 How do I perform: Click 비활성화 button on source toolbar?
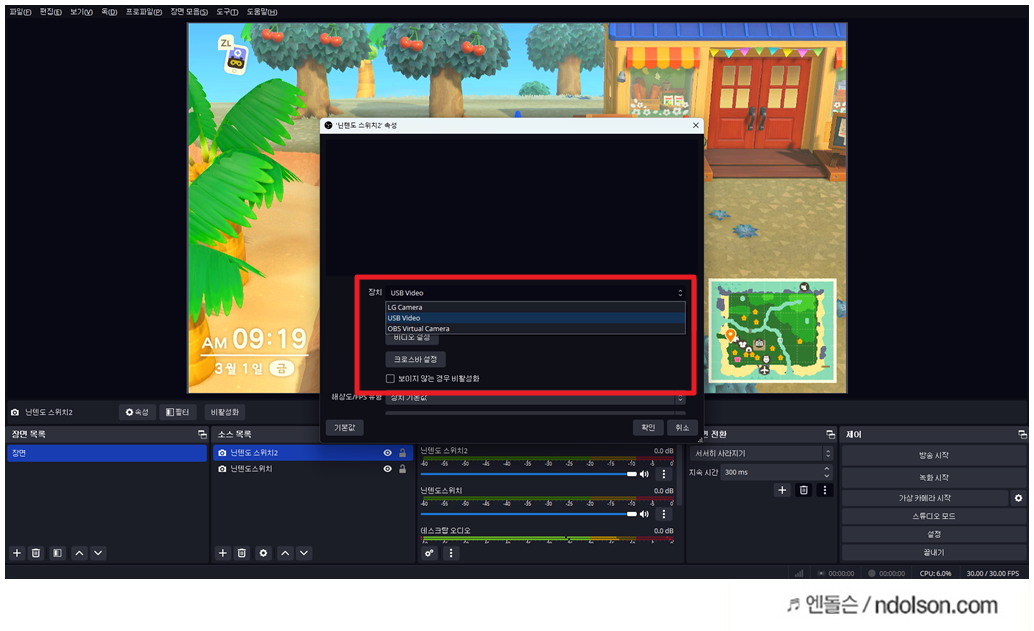[x=225, y=412]
